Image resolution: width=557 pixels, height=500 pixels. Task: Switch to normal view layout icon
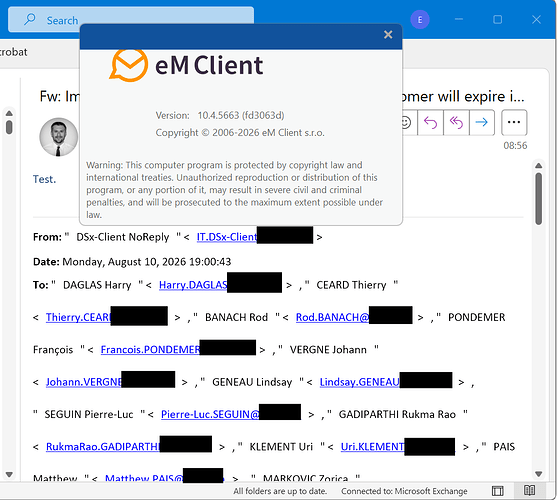[x=497, y=491]
